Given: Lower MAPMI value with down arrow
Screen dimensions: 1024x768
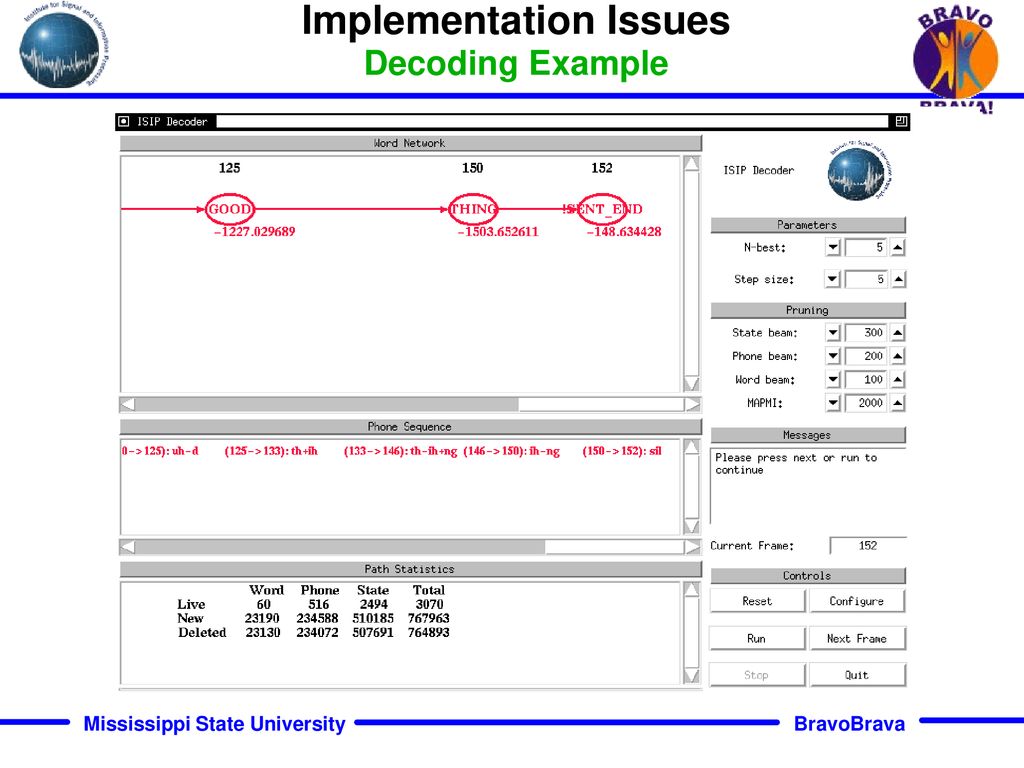Looking at the screenshot, I should point(833,404).
